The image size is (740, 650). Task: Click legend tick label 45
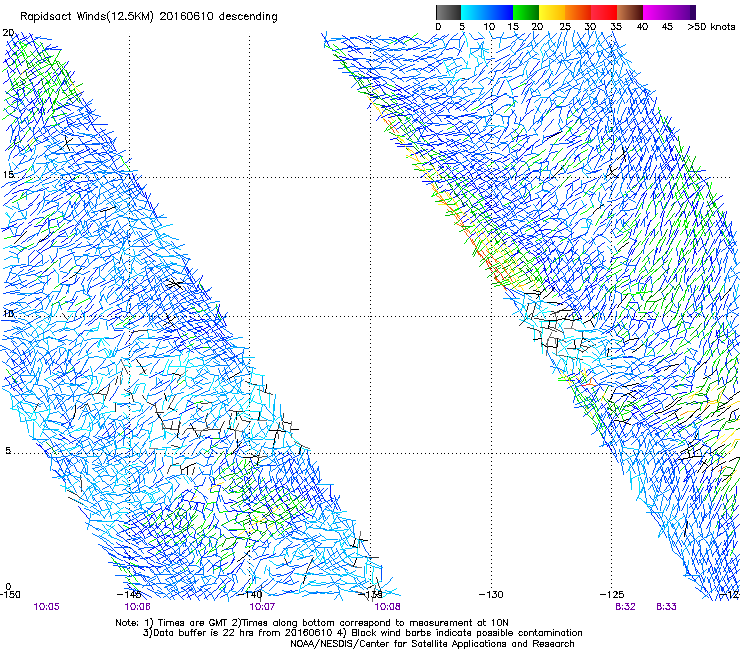[667, 27]
